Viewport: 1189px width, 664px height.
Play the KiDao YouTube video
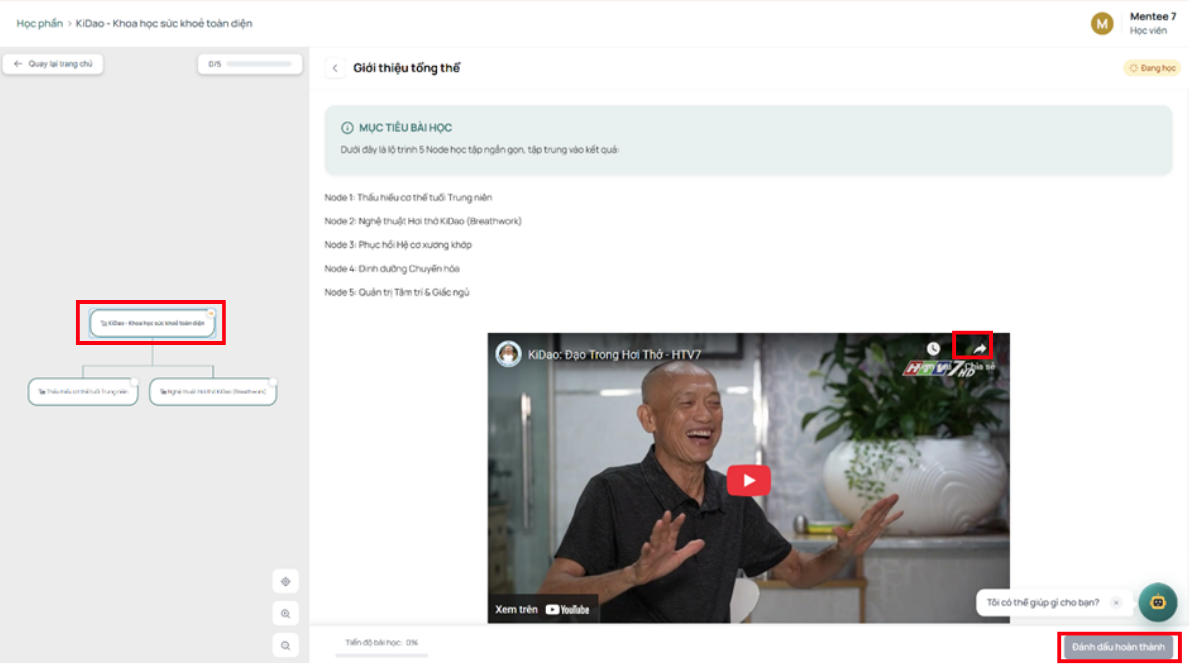tap(748, 481)
